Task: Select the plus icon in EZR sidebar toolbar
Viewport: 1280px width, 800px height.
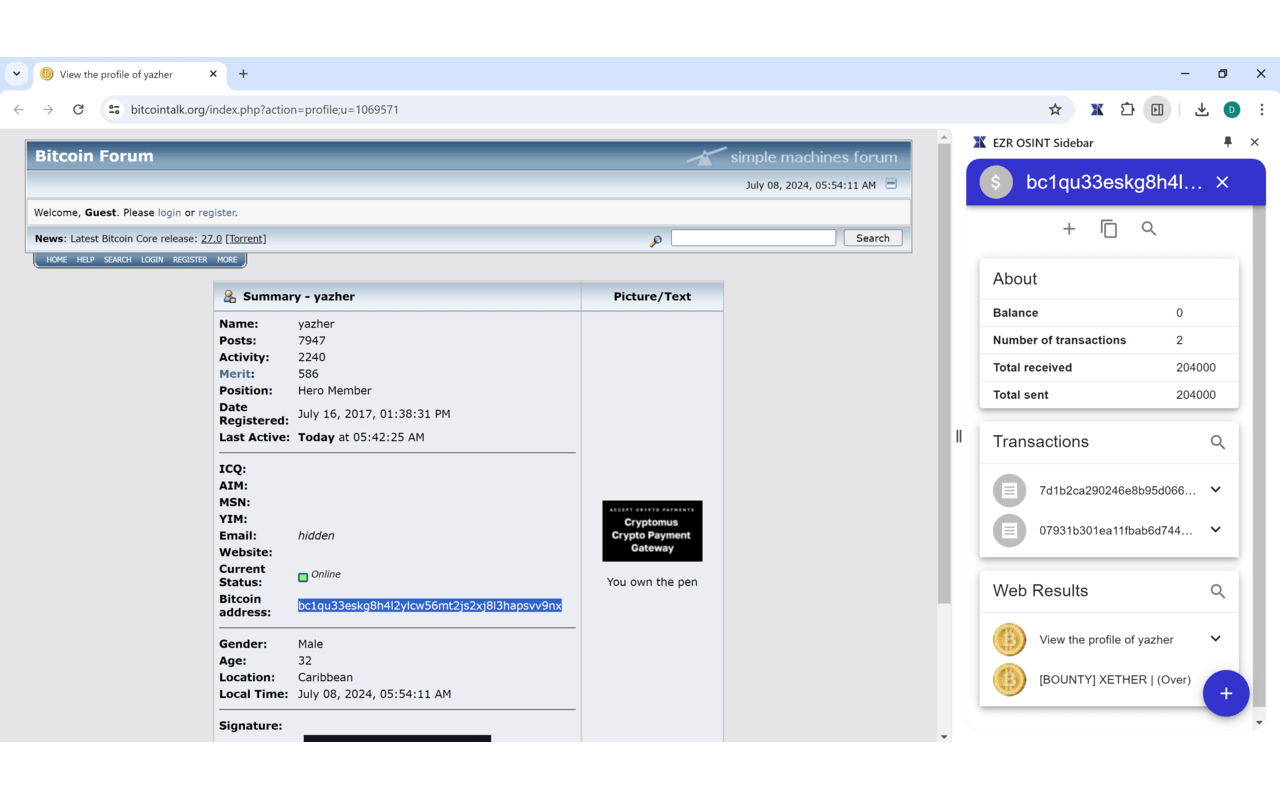Action: (1069, 228)
